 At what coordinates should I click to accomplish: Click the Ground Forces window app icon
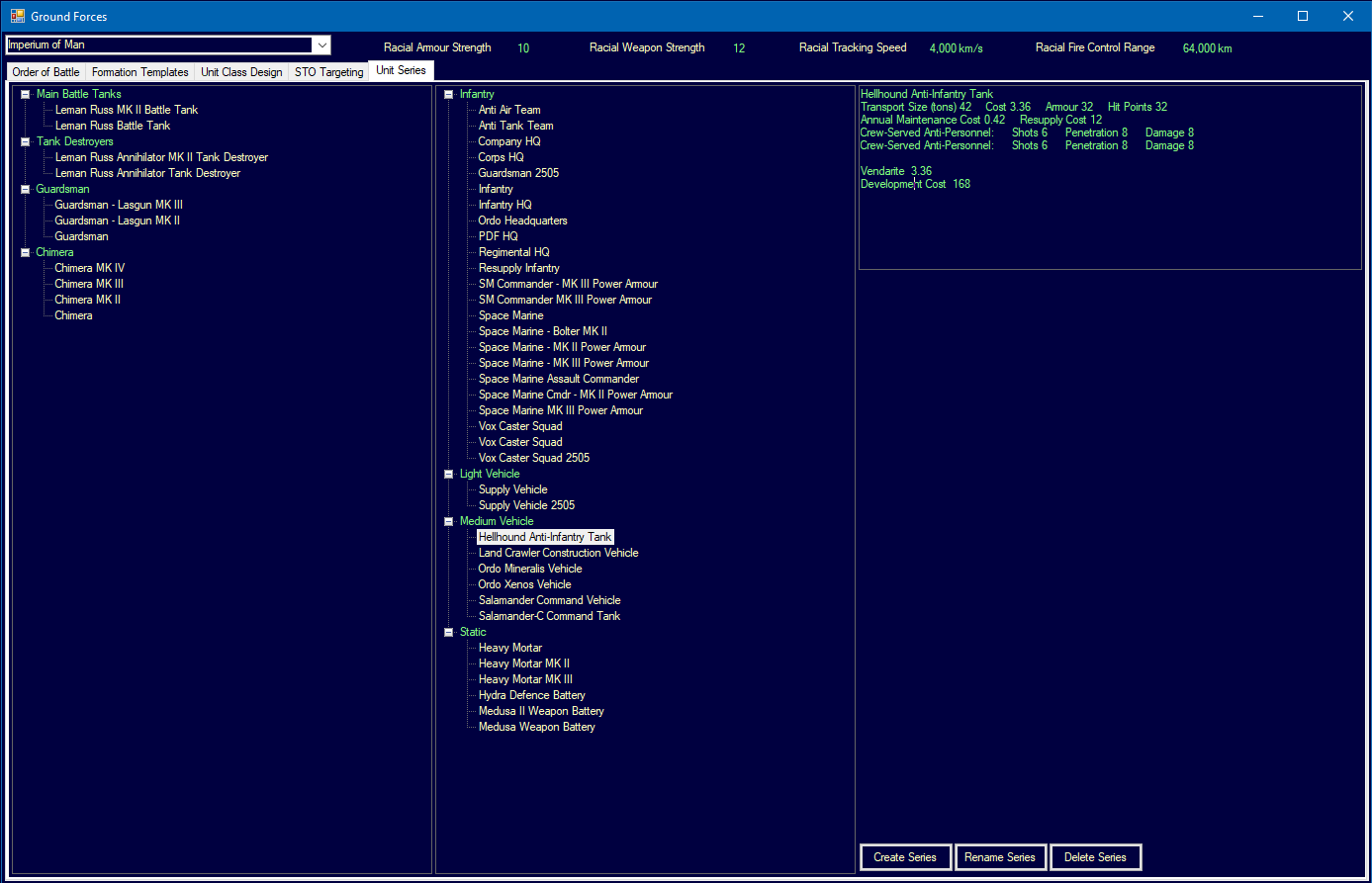point(18,16)
